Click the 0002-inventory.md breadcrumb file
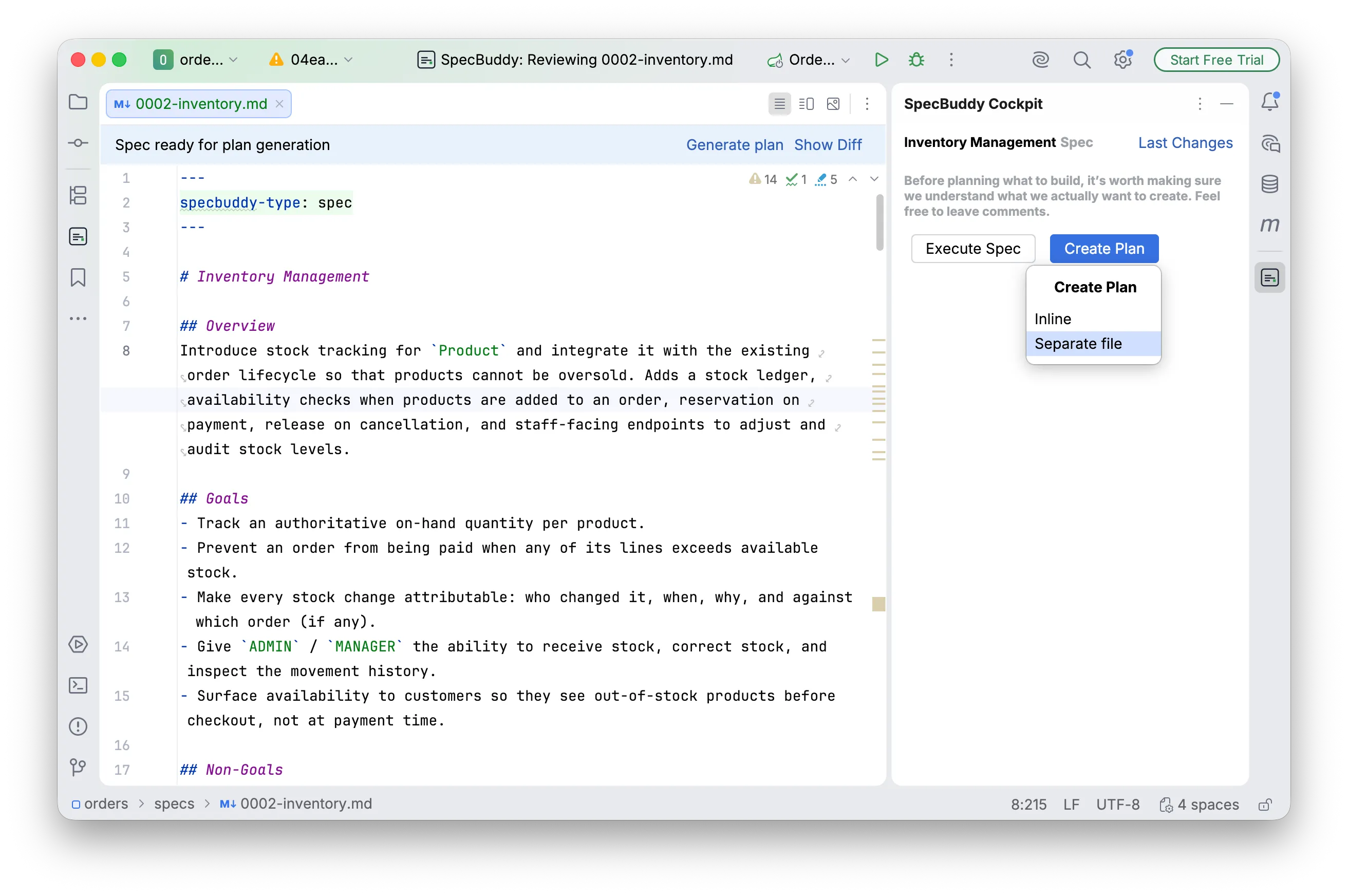1348x896 pixels. pos(296,804)
